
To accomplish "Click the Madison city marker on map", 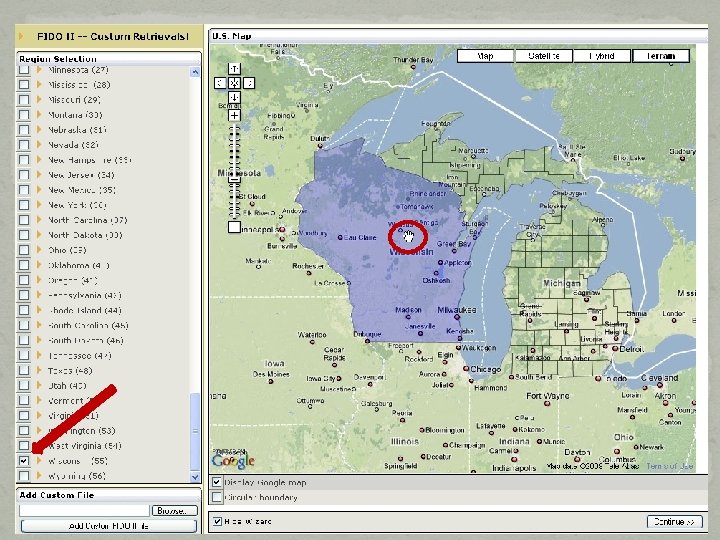I will click(x=407, y=317).
